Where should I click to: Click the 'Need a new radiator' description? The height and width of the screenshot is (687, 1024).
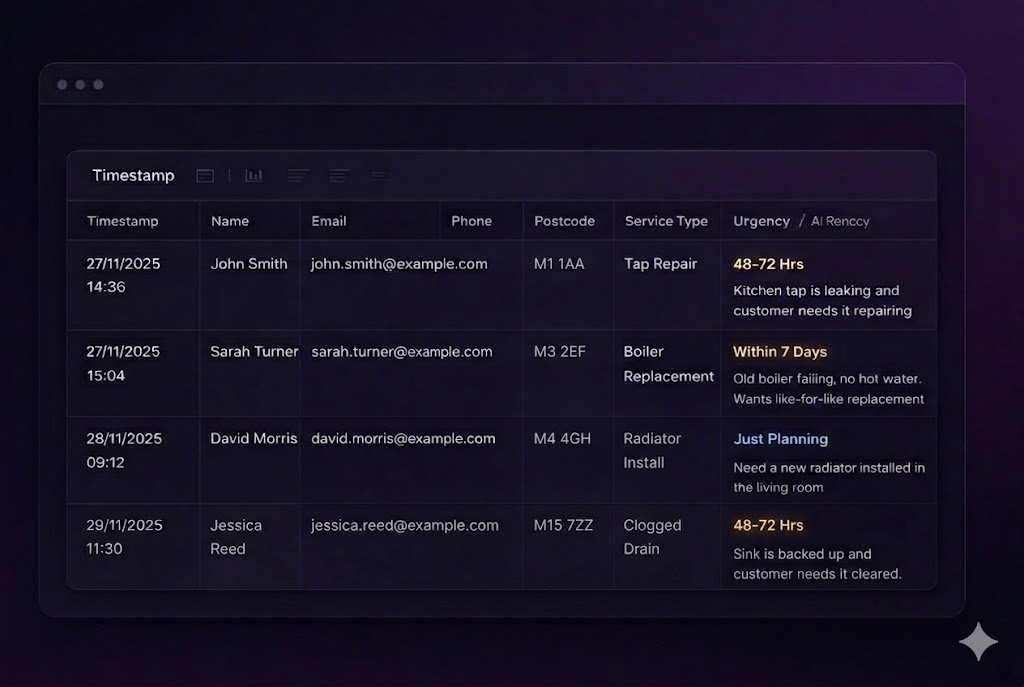point(829,477)
